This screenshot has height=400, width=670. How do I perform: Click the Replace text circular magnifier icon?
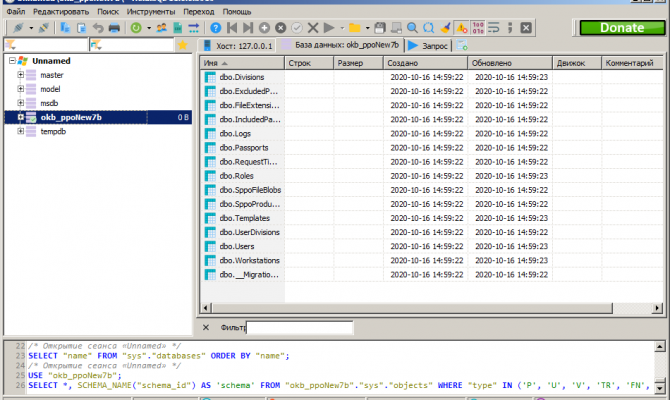click(429, 28)
